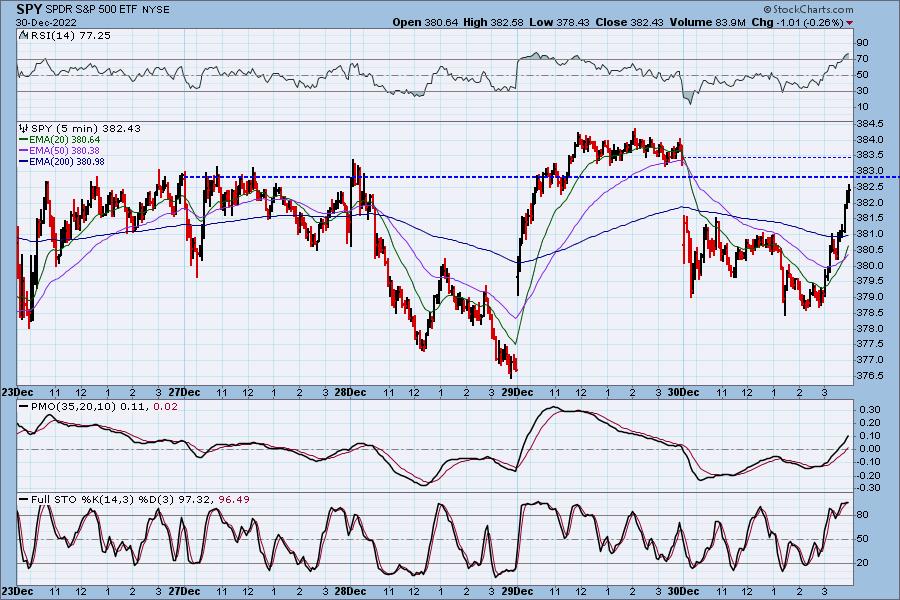Click the 20 level on stochastic axis
This screenshot has width=900, height=600.
point(862,563)
